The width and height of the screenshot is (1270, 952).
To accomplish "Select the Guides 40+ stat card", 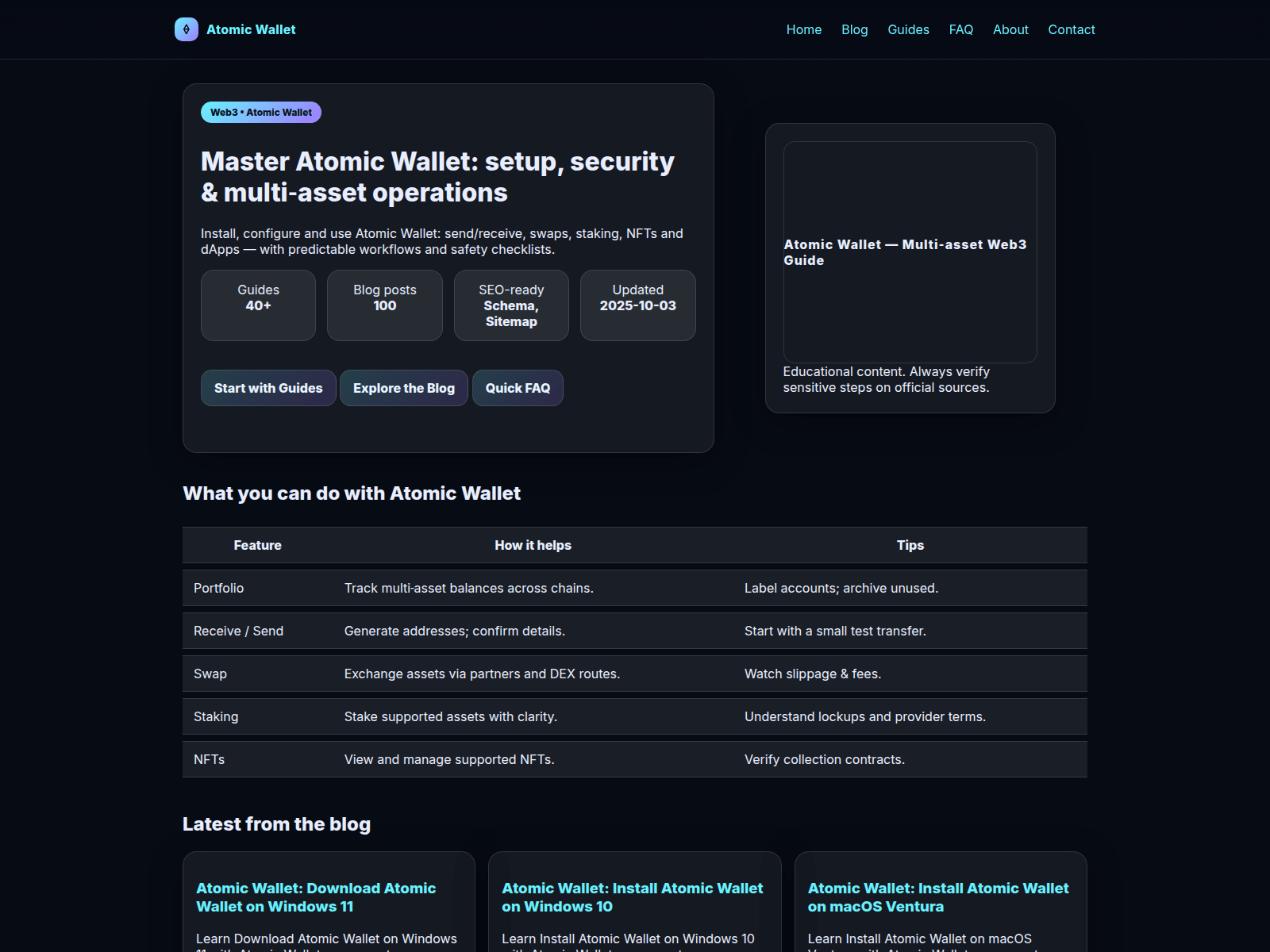I will pyautogui.click(x=258, y=305).
